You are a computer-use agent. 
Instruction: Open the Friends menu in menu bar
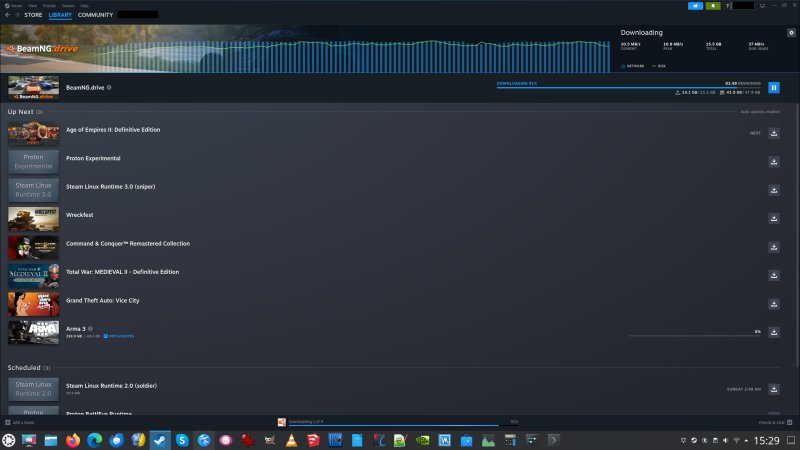pyautogui.click(x=47, y=5)
